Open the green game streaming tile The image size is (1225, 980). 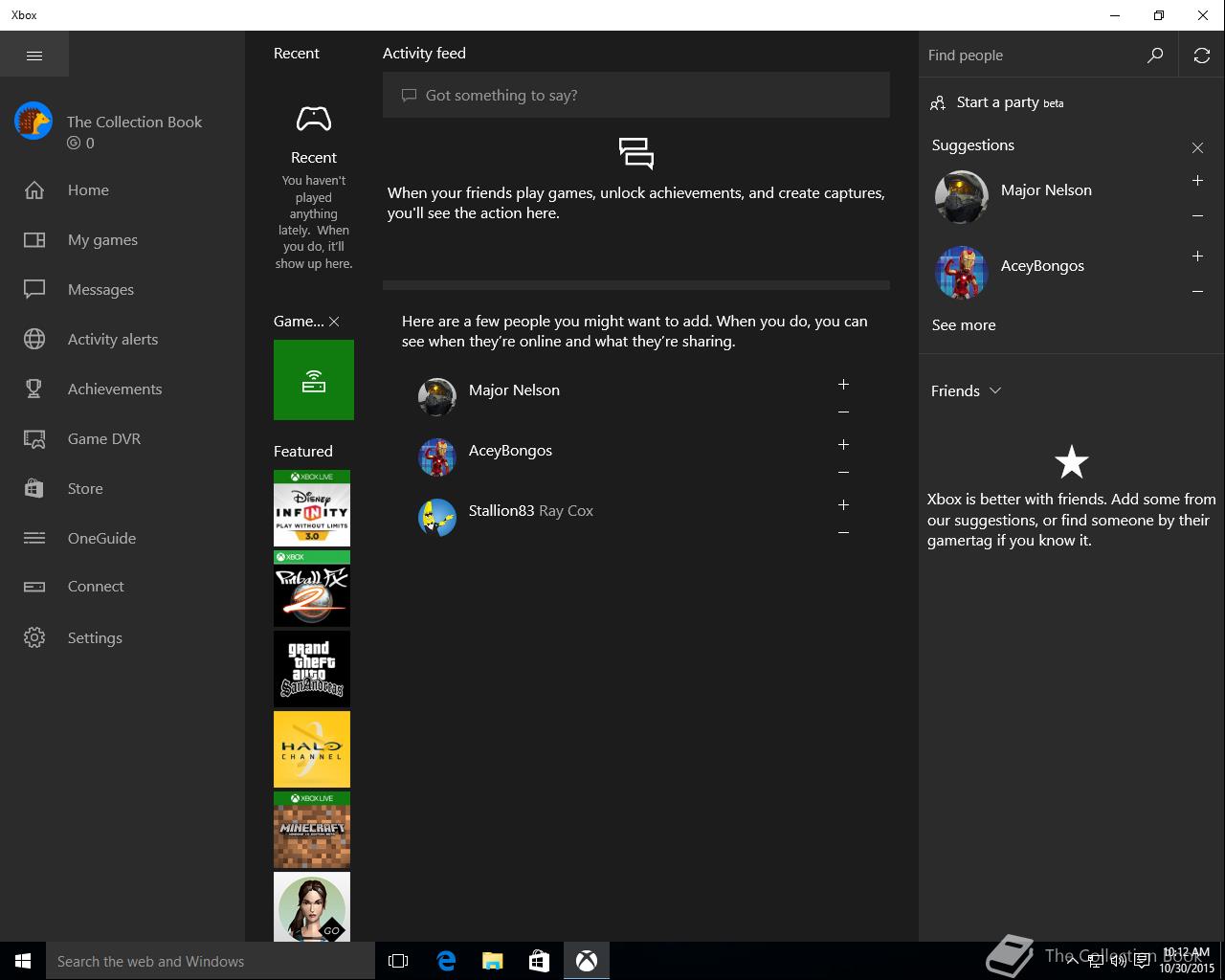pyautogui.click(x=314, y=380)
